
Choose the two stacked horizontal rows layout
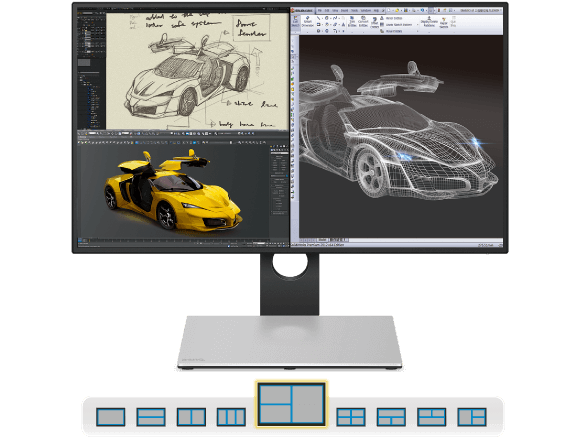[151, 417]
